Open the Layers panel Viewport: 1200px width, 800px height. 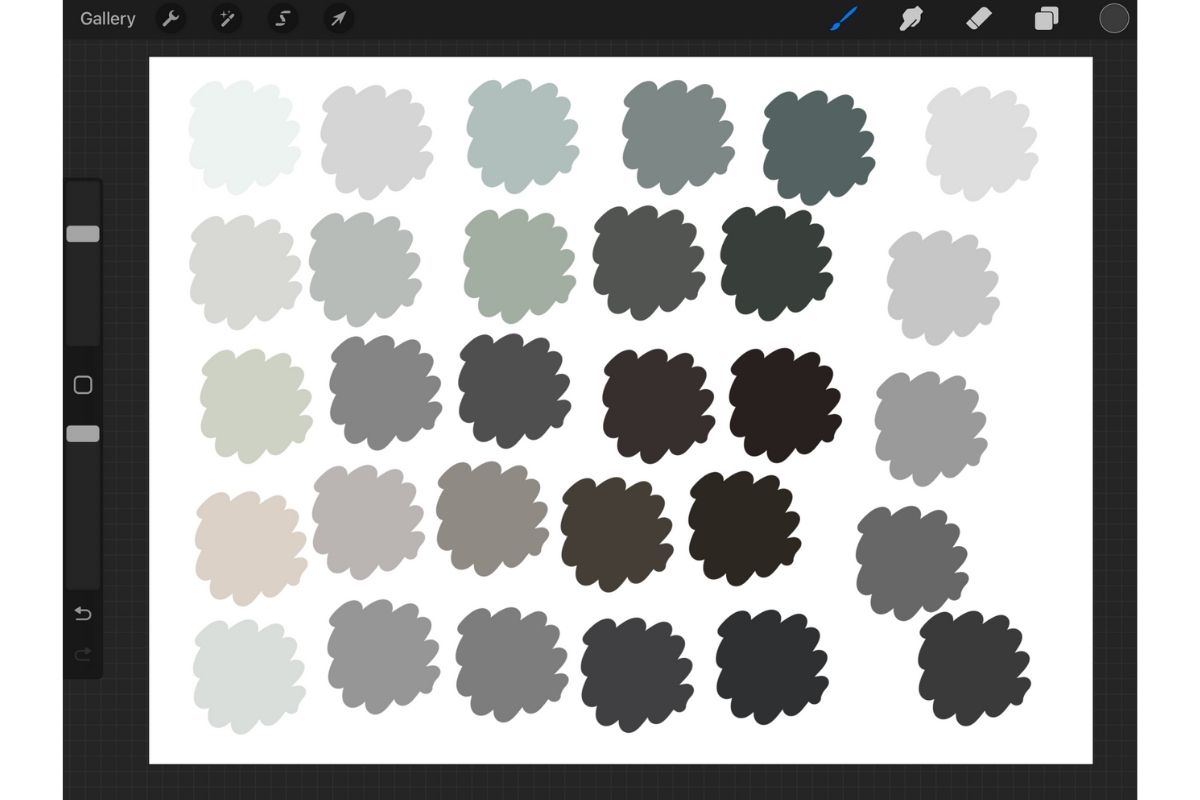1046,18
